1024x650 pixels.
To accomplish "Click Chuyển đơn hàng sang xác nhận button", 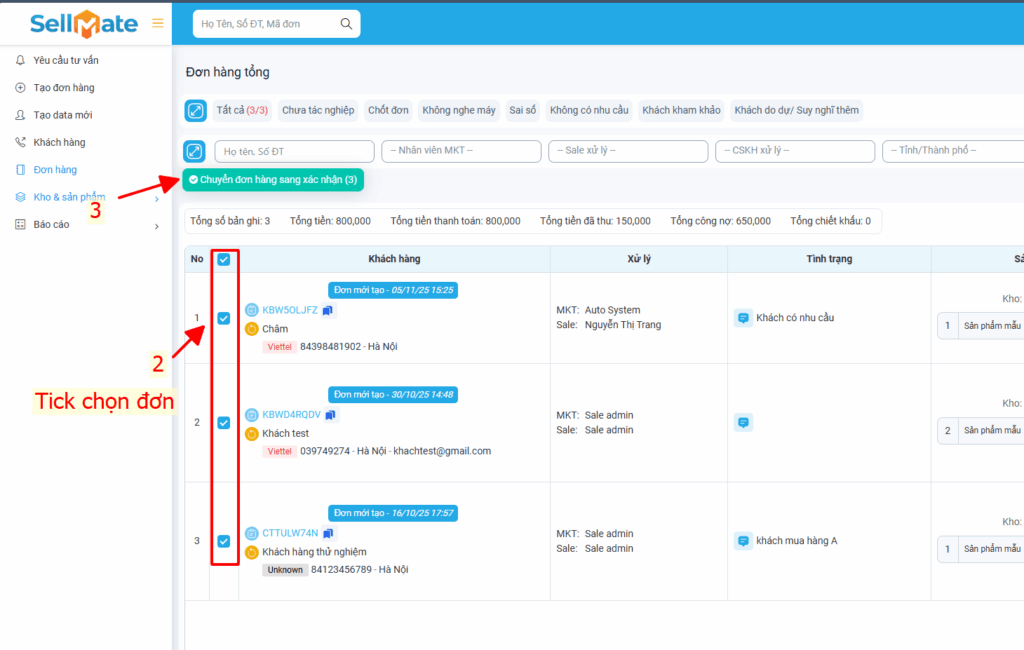I will (x=273, y=180).
